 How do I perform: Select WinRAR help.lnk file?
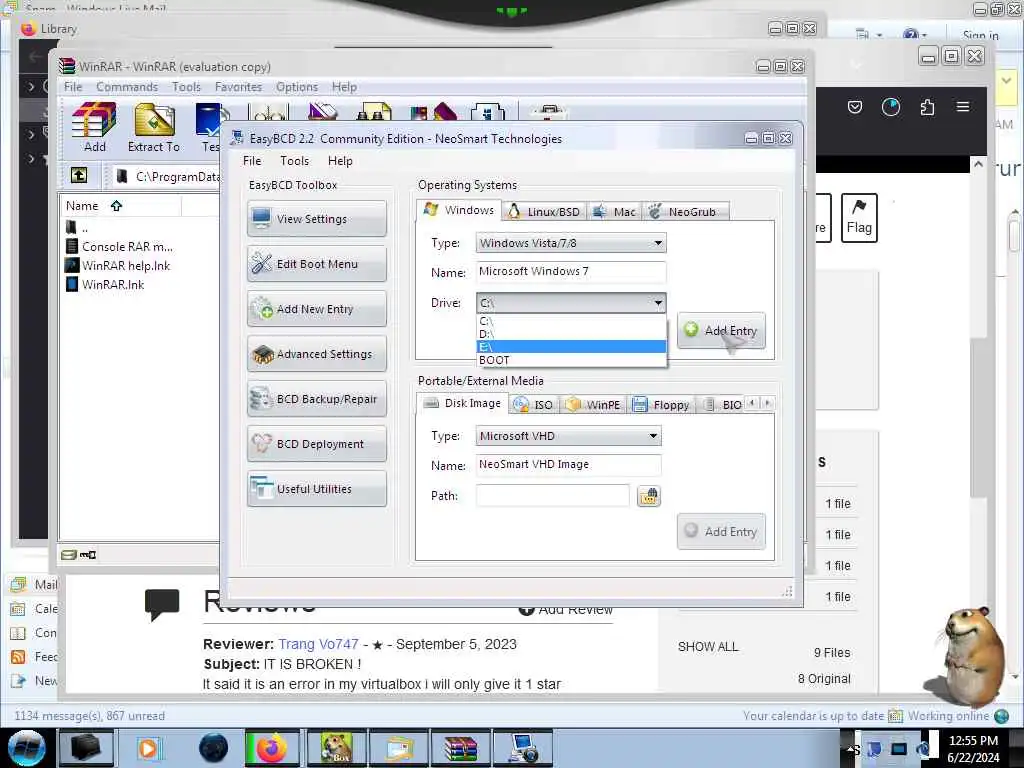[118, 266]
